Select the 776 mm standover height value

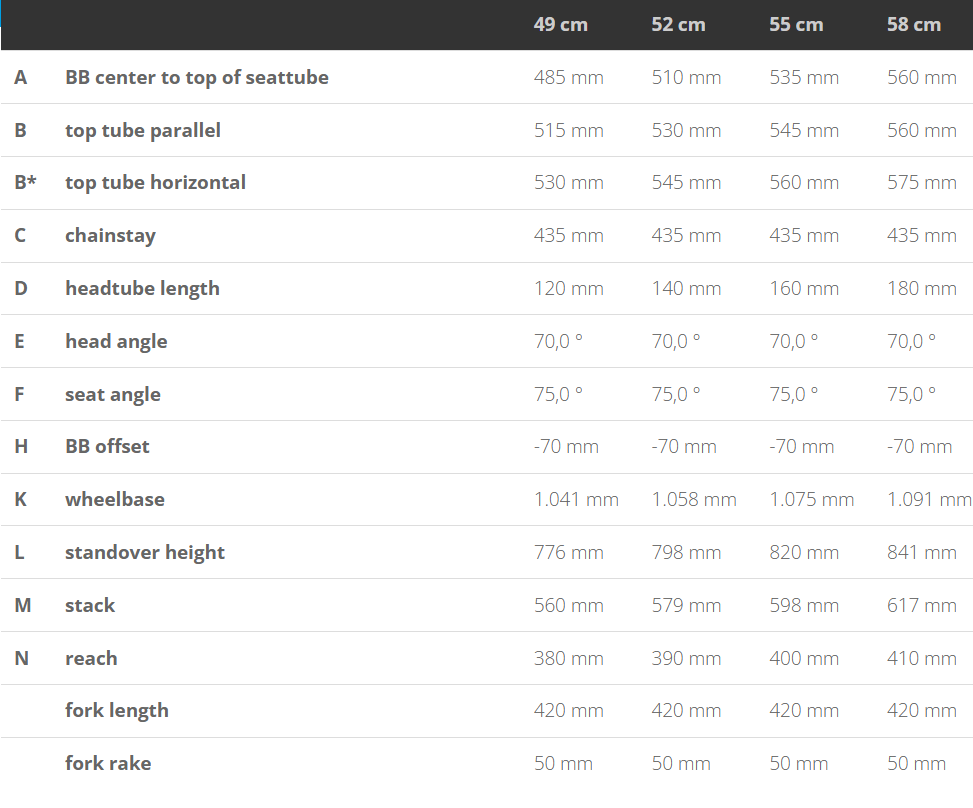coord(568,552)
